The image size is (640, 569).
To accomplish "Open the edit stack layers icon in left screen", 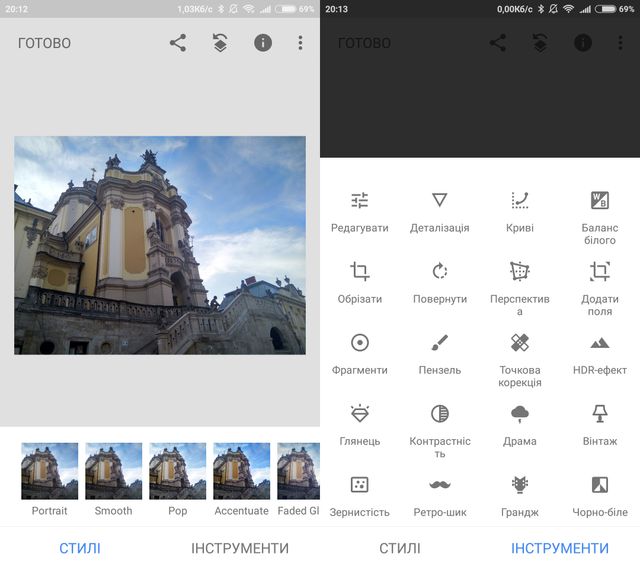I will pos(220,43).
